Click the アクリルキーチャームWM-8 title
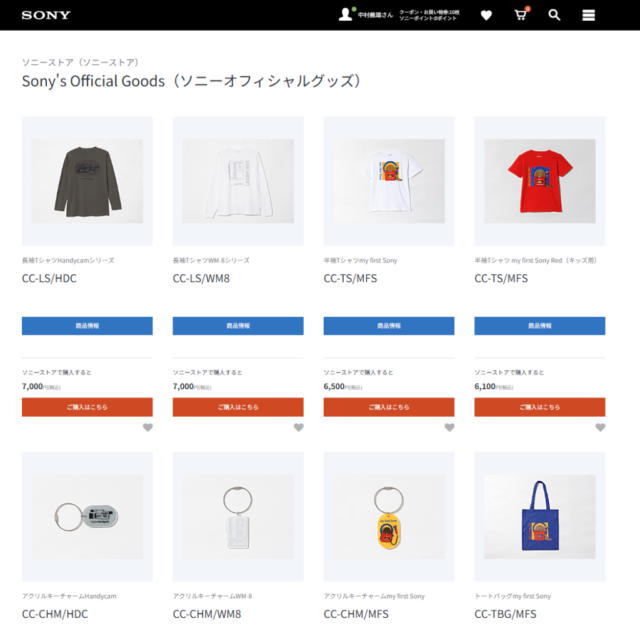Screen dimensions: 640x641 pyautogui.click(x=212, y=596)
